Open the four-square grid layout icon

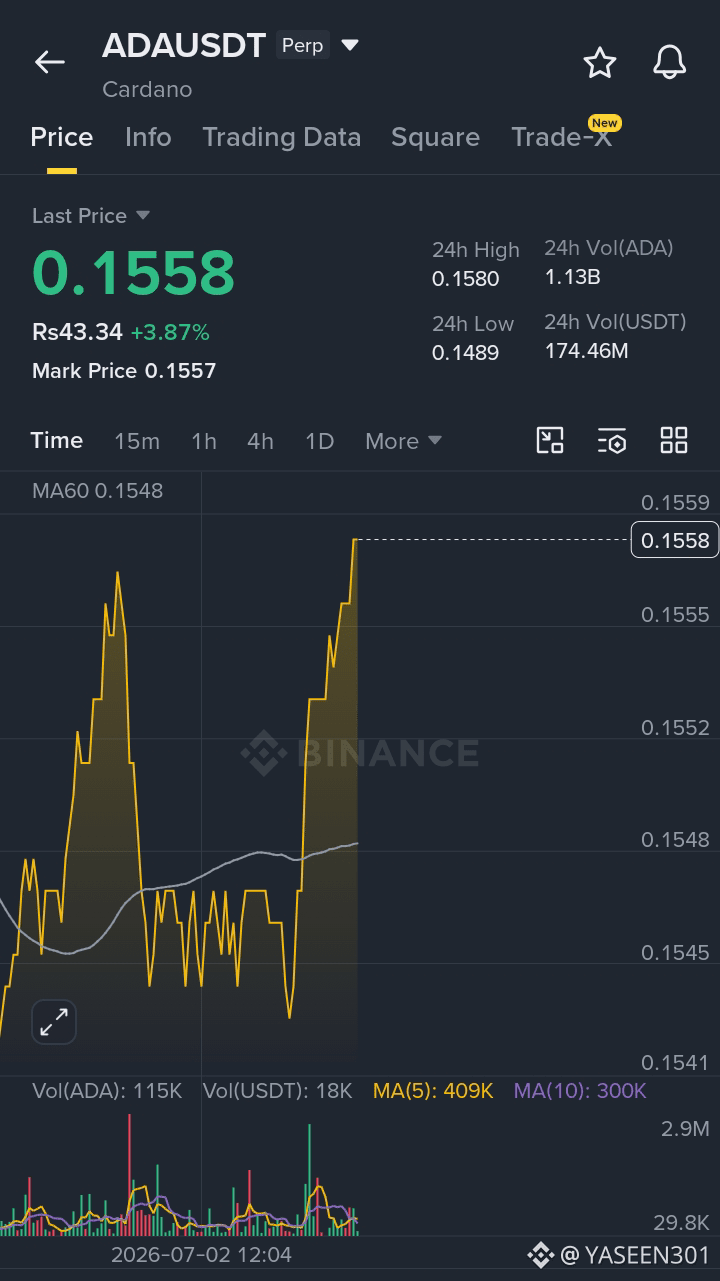674,440
